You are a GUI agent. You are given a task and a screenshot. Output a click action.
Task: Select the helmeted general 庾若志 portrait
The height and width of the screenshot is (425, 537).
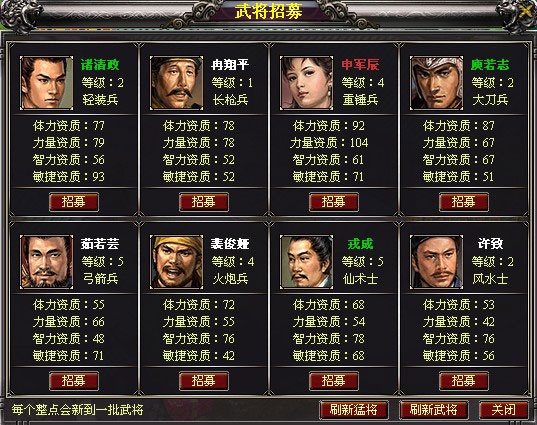436,83
